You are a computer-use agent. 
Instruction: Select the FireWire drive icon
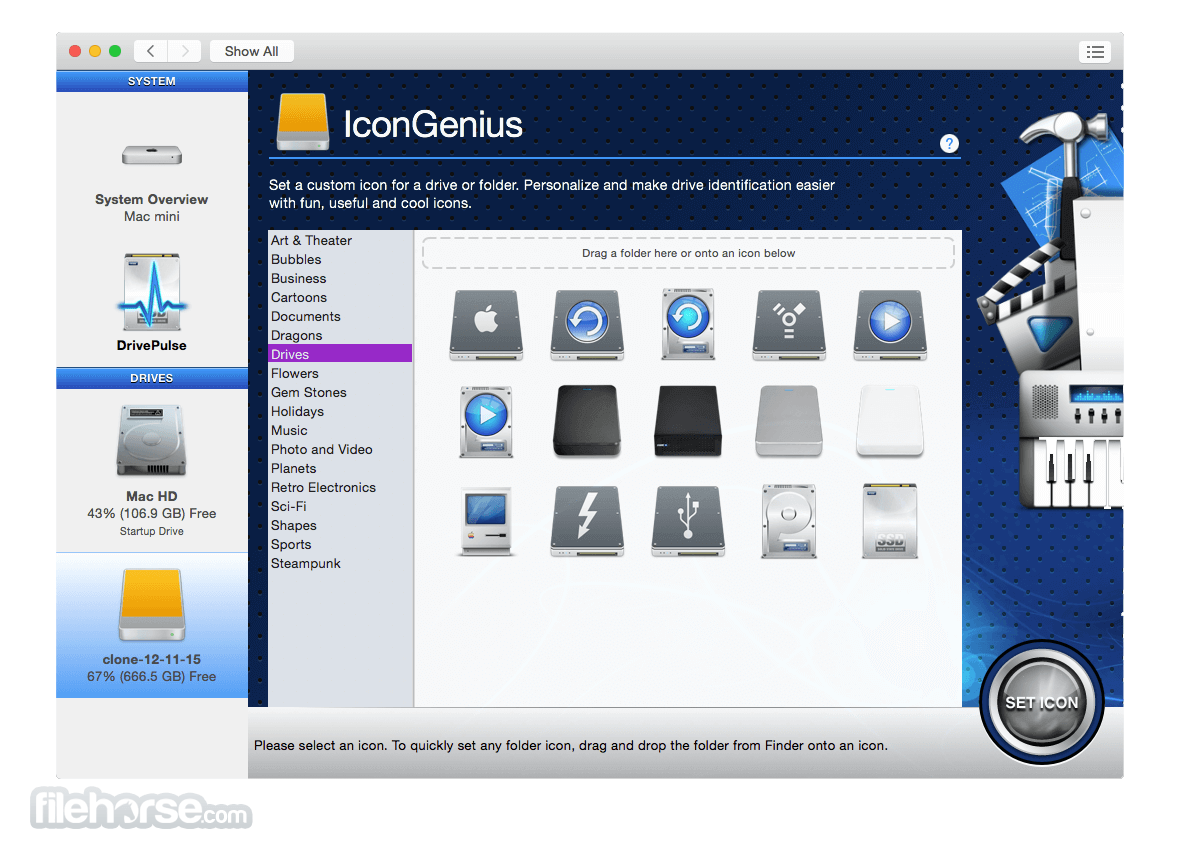tap(789, 324)
